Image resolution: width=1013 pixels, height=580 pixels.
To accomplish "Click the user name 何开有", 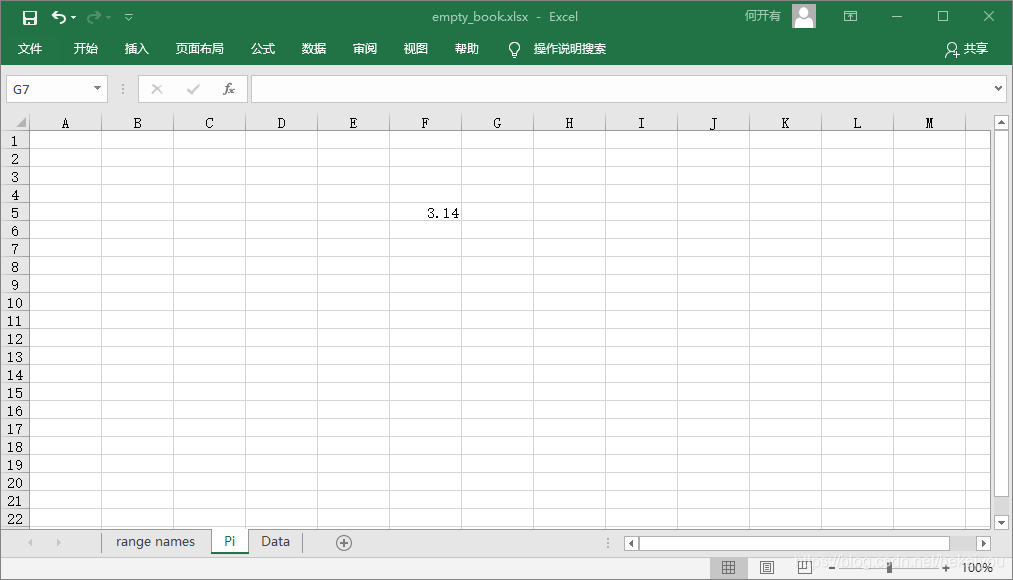I will pos(762,16).
